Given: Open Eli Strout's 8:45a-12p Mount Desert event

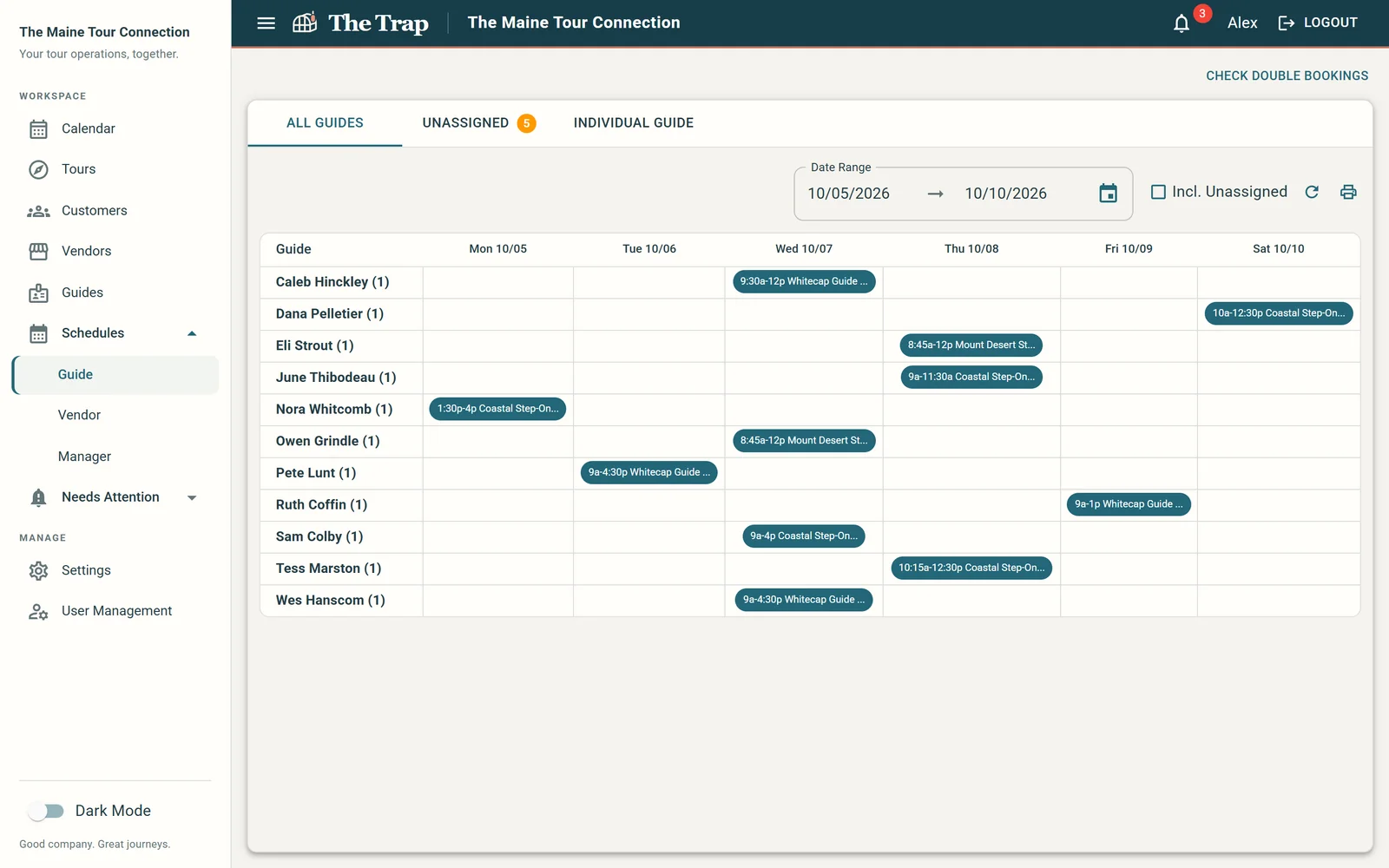Looking at the screenshot, I should pyautogui.click(x=971, y=345).
